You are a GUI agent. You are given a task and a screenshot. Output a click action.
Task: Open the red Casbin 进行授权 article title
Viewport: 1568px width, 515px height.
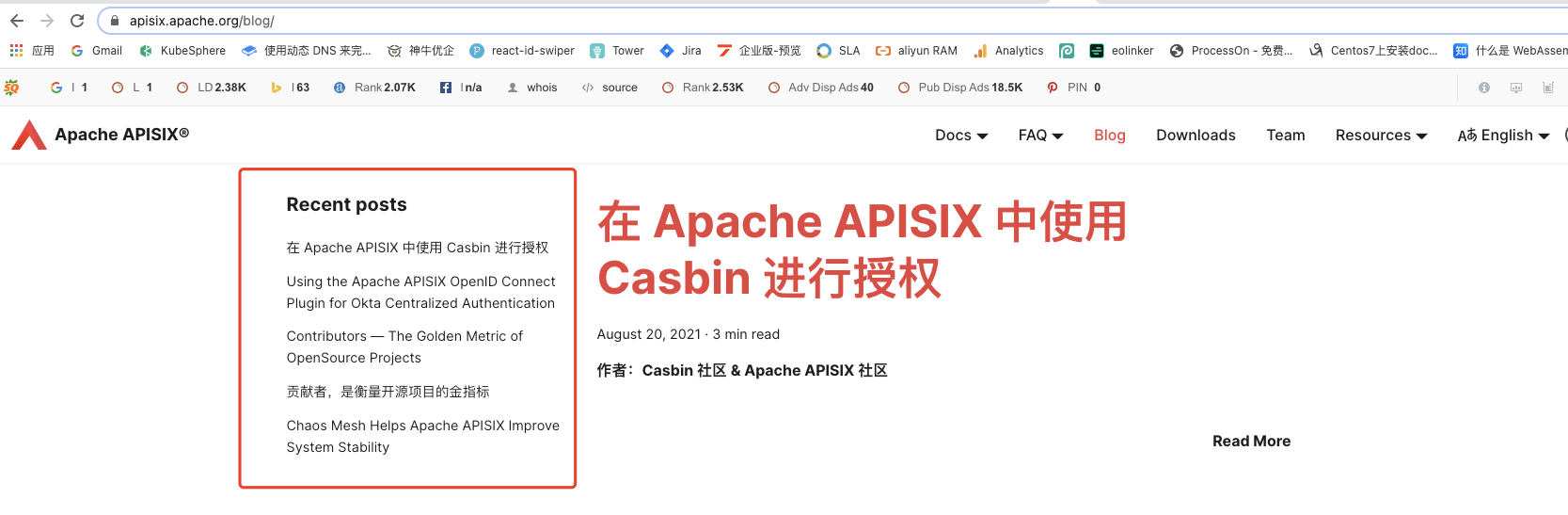[x=862, y=249]
